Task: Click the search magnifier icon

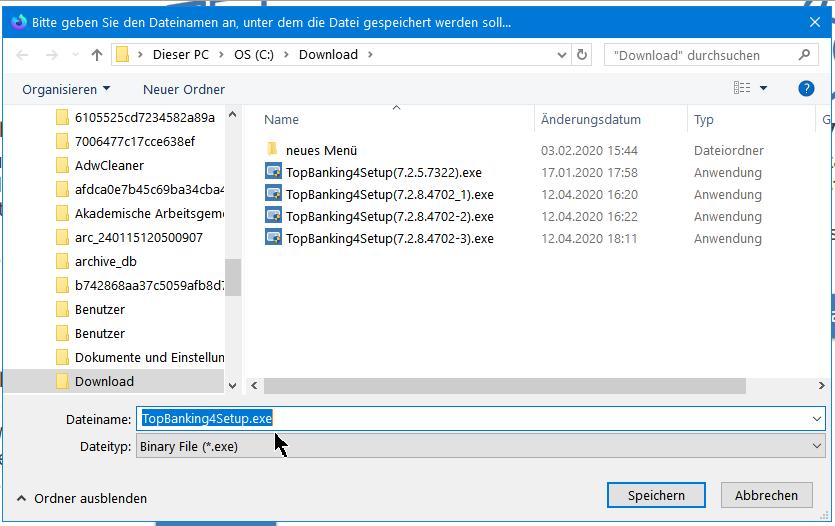Action: (804, 55)
